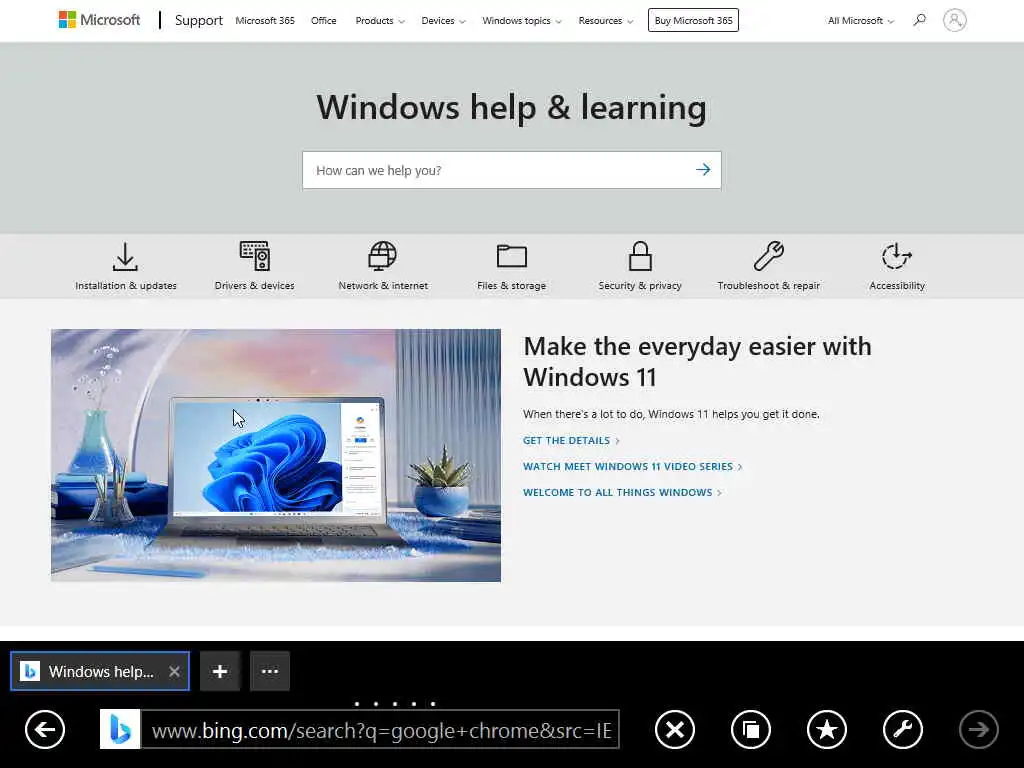Click the Make the everyday easier heading
This screenshot has width=1024, height=768.
click(697, 362)
